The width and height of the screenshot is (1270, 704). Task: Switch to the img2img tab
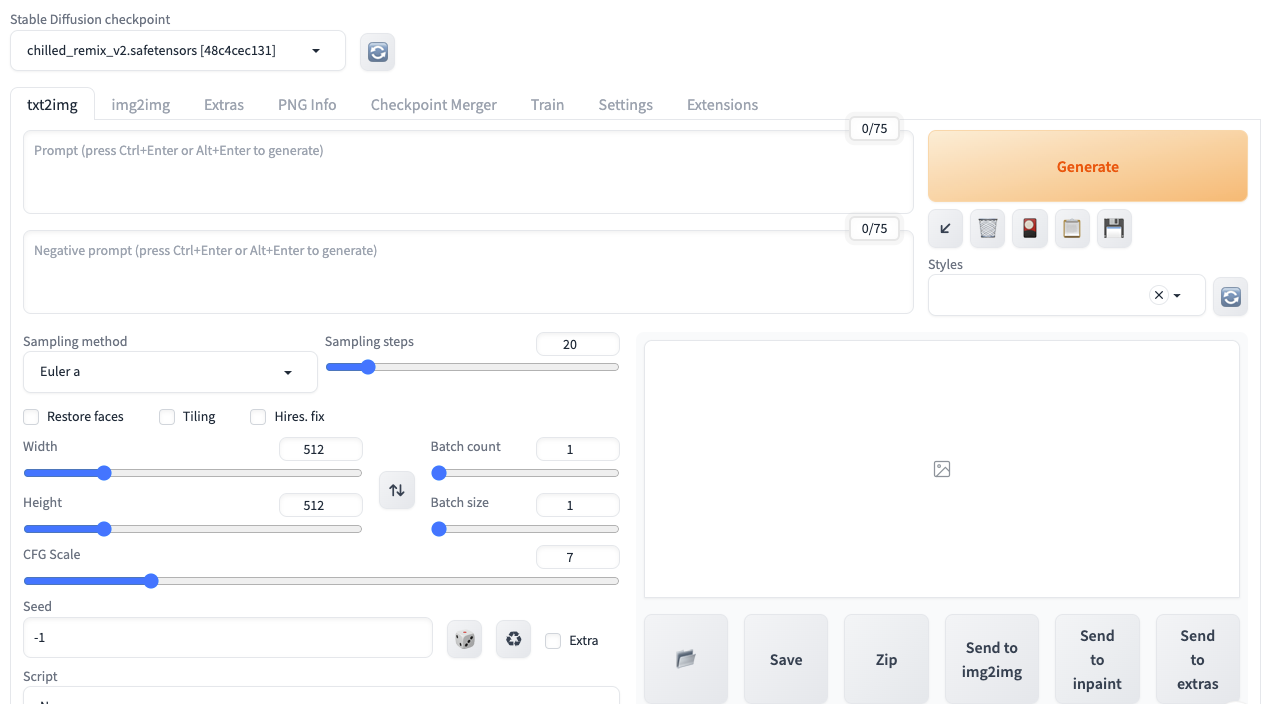pyautogui.click(x=140, y=104)
